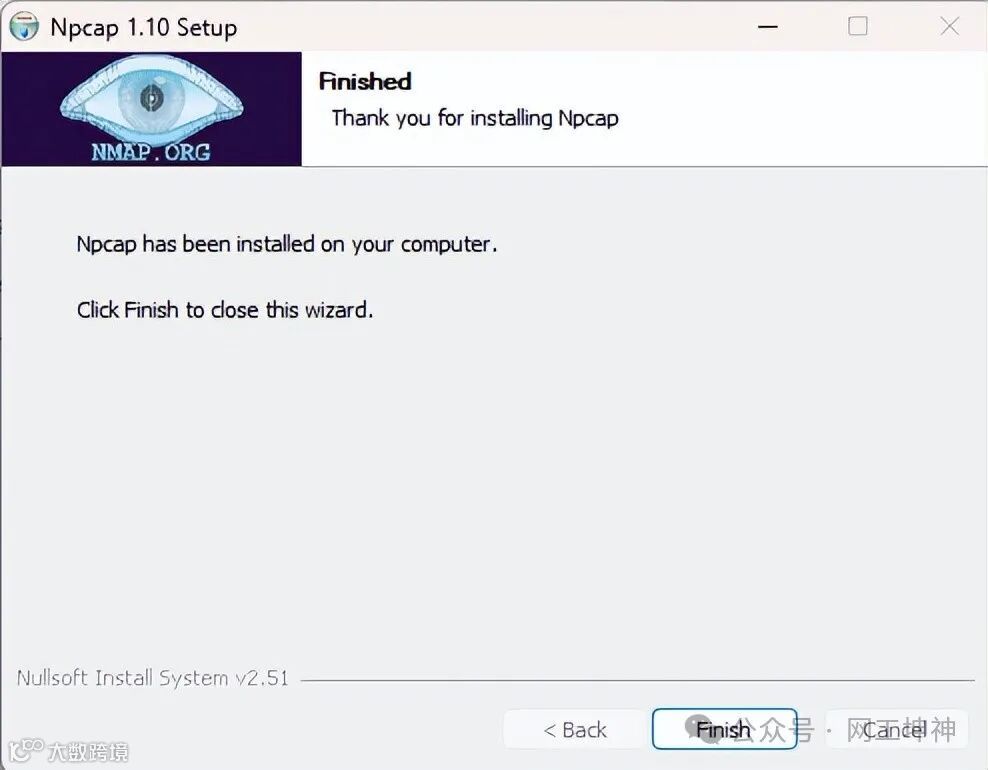This screenshot has width=988, height=770.
Task: Click the pupil of the Nmap eye graphic
Action: 151,98
